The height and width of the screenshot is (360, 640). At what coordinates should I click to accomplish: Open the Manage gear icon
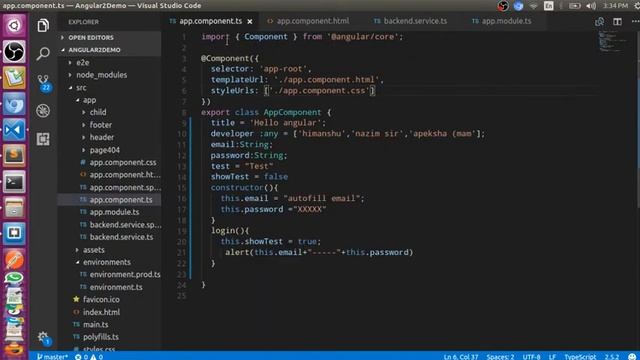(43, 338)
